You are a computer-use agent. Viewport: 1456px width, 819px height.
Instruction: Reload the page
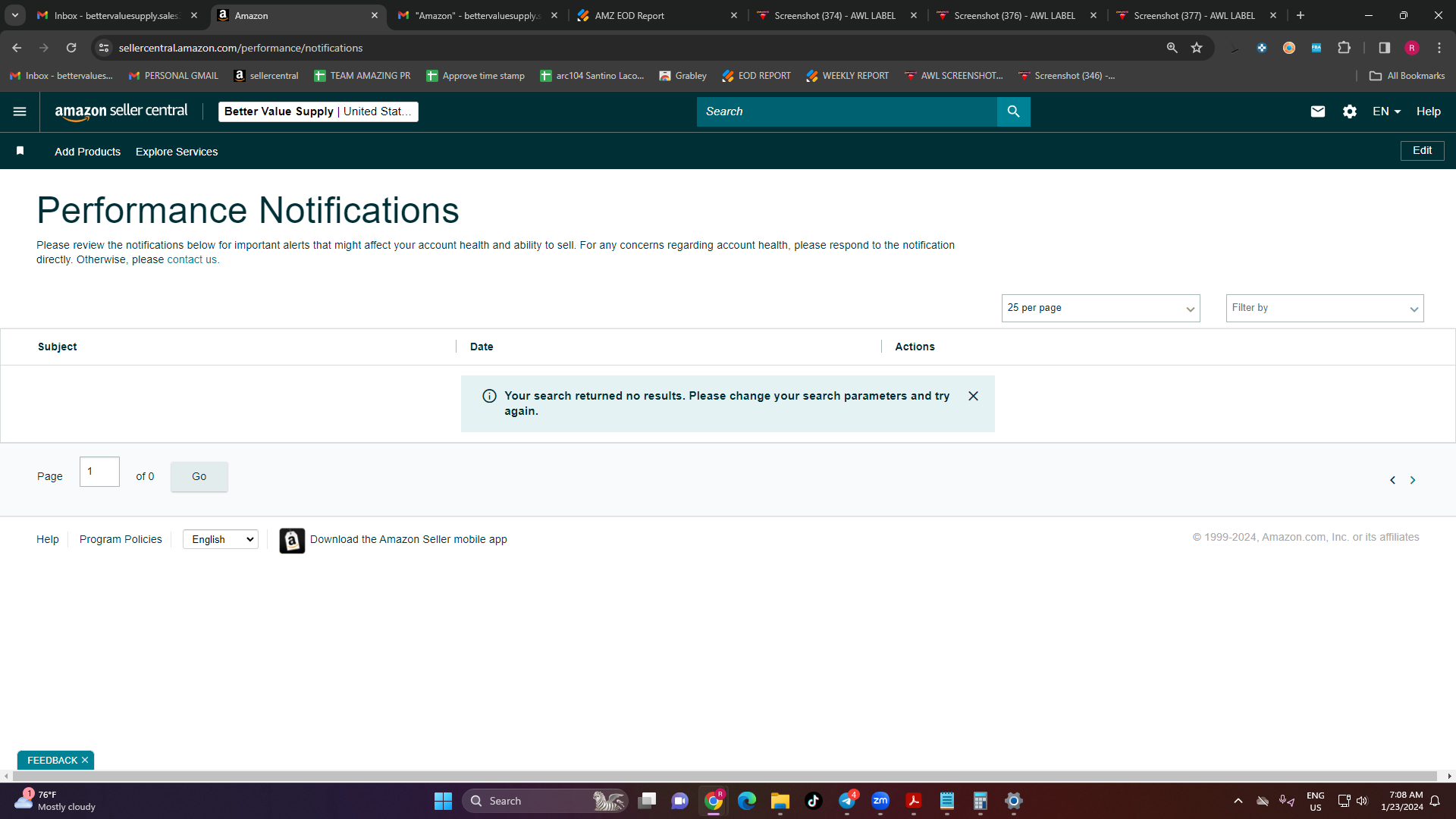coord(71,48)
